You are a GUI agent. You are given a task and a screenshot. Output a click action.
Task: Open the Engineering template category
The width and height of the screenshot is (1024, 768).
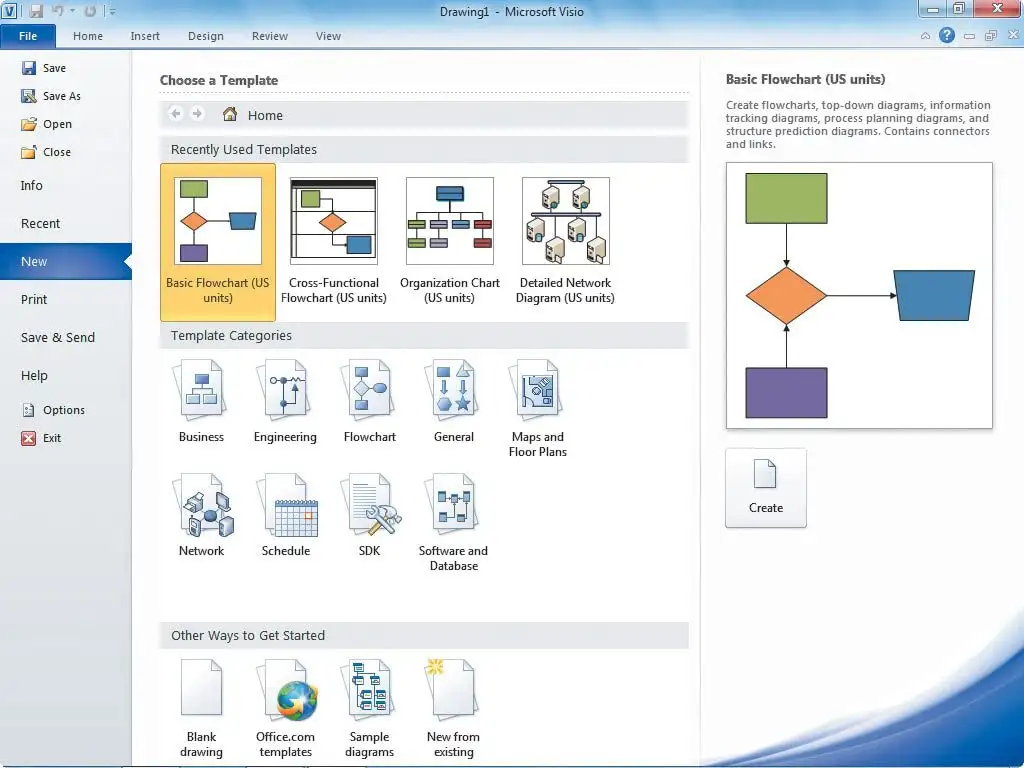285,401
